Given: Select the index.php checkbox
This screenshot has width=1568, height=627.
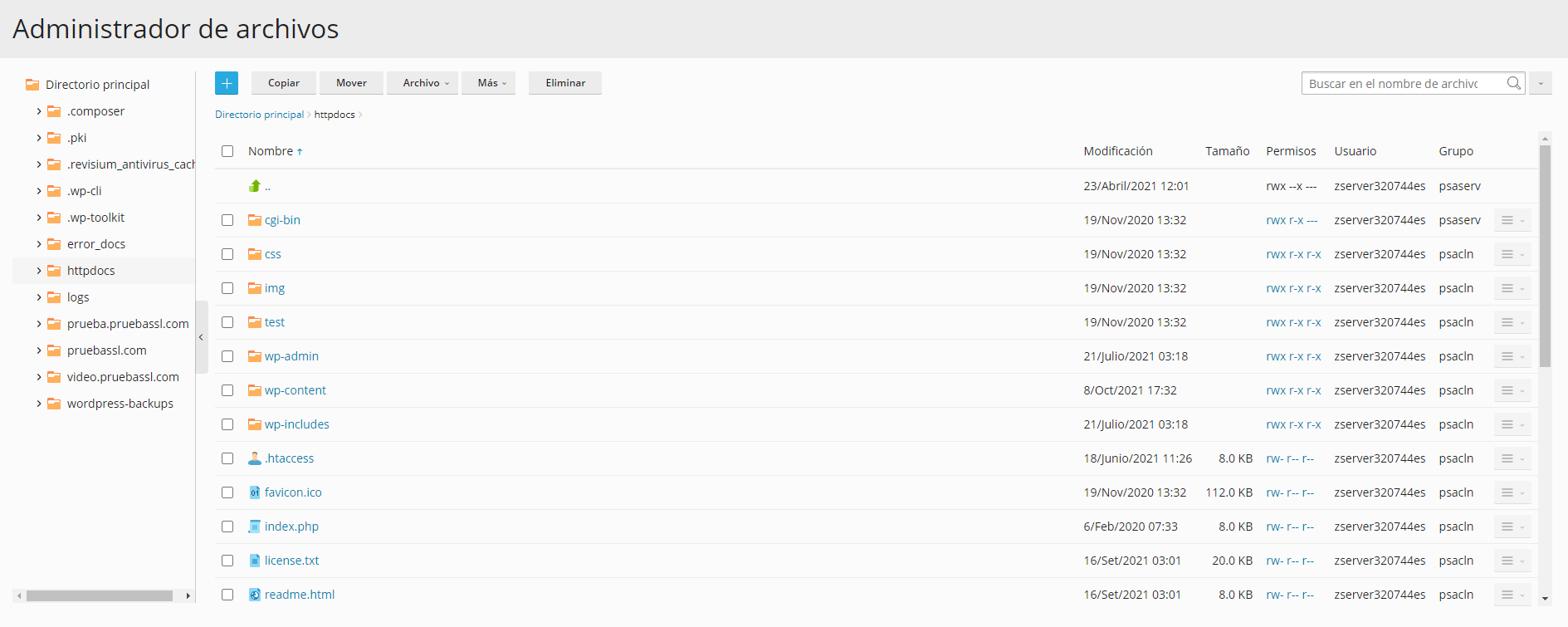Looking at the screenshot, I should click(227, 527).
